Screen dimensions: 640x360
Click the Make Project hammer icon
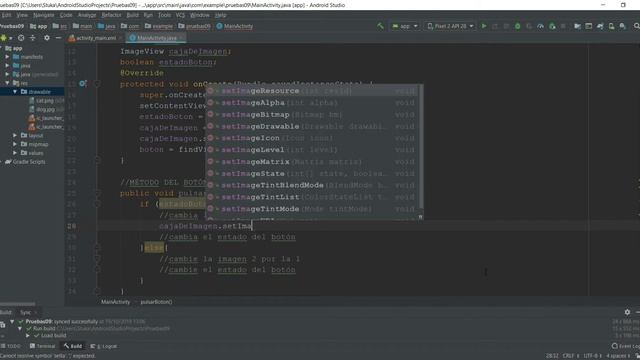[x=380, y=26]
